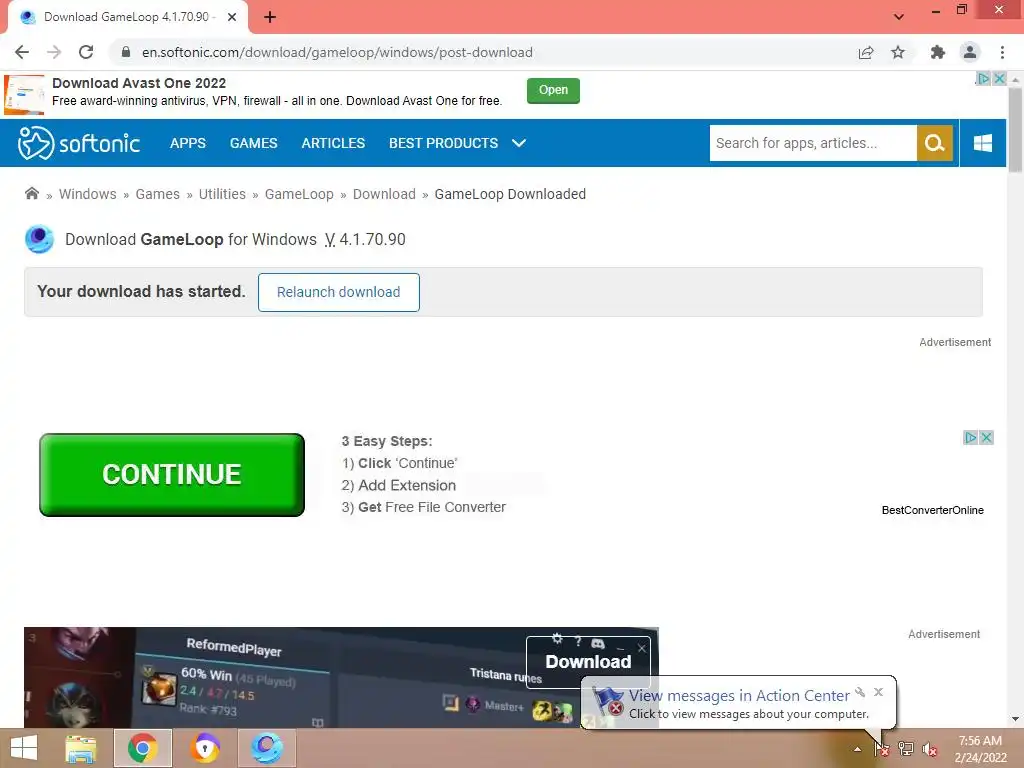This screenshot has width=1024, height=768.
Task: Click the scrollbar down arrow
Action: [x=1015, y=719]
